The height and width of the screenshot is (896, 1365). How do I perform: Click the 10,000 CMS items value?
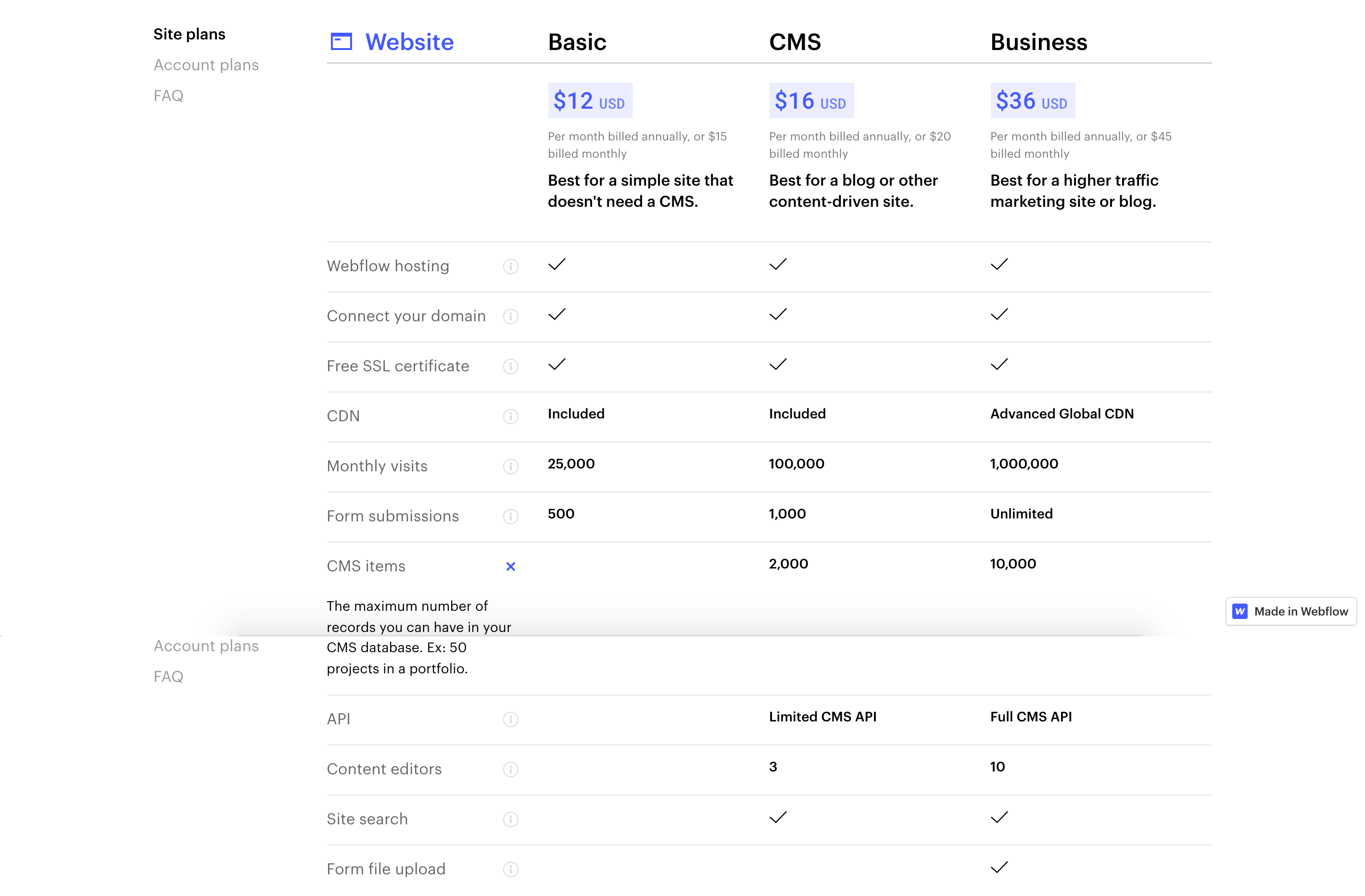pyautogui.click(x=1013, y=564)
